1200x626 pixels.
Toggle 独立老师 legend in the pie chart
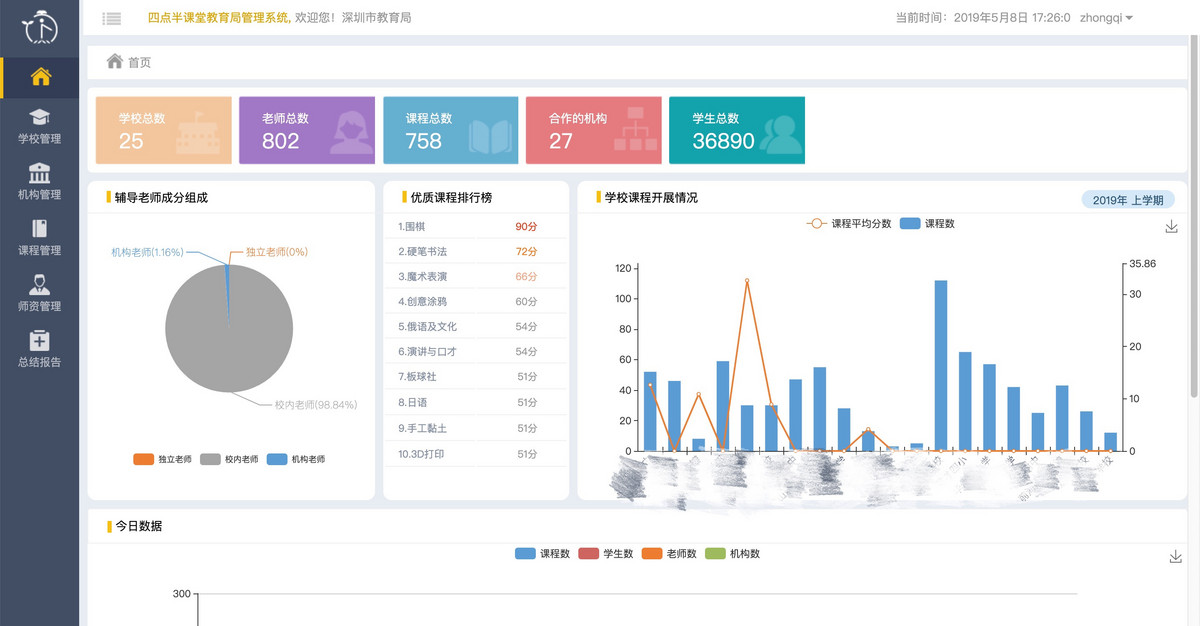(162, 459)
